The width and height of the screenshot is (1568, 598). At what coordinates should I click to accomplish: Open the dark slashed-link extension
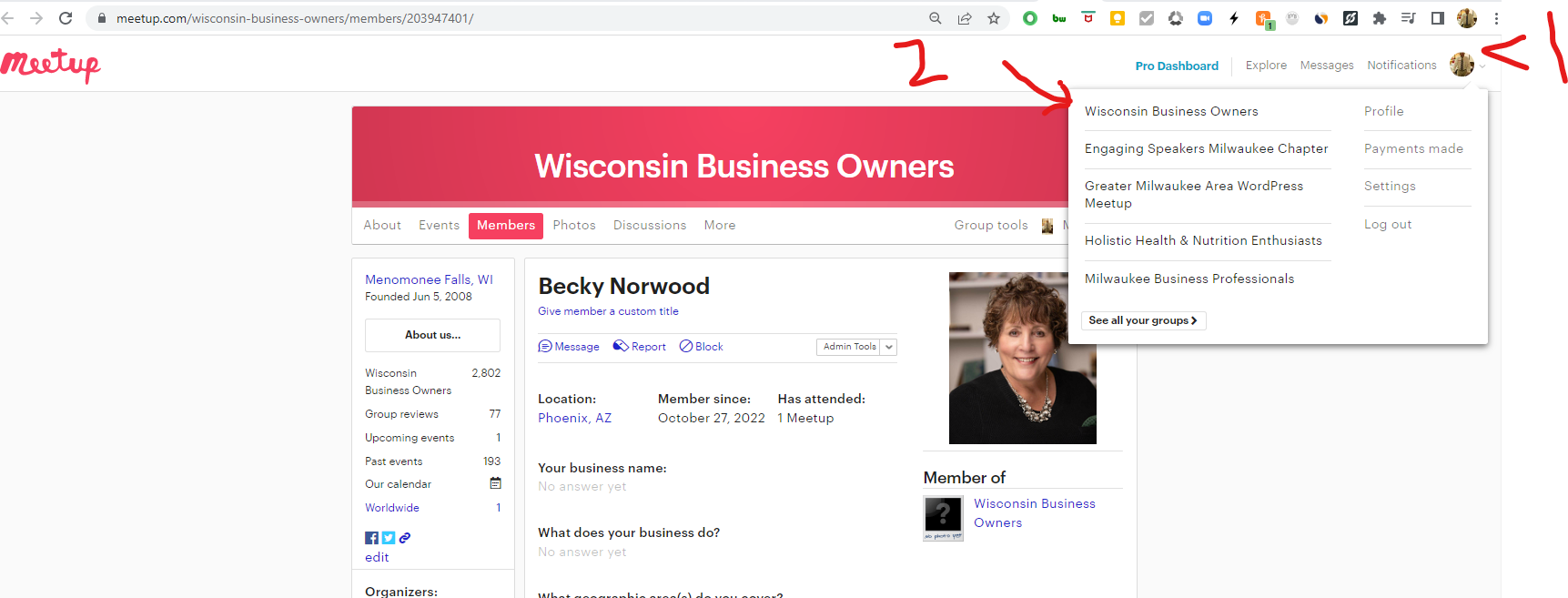1351,18
